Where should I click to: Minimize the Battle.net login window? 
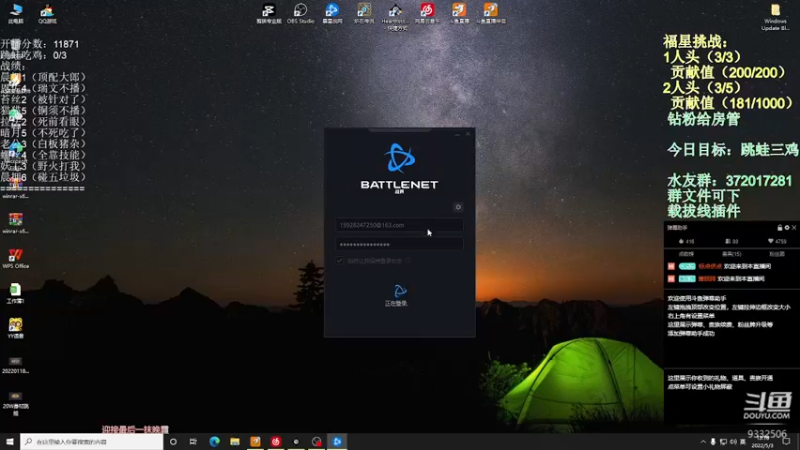coord(458,134)
